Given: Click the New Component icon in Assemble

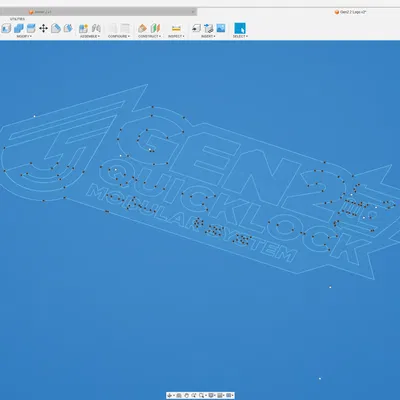Looking at the screenshot, I should click(83, 28).
